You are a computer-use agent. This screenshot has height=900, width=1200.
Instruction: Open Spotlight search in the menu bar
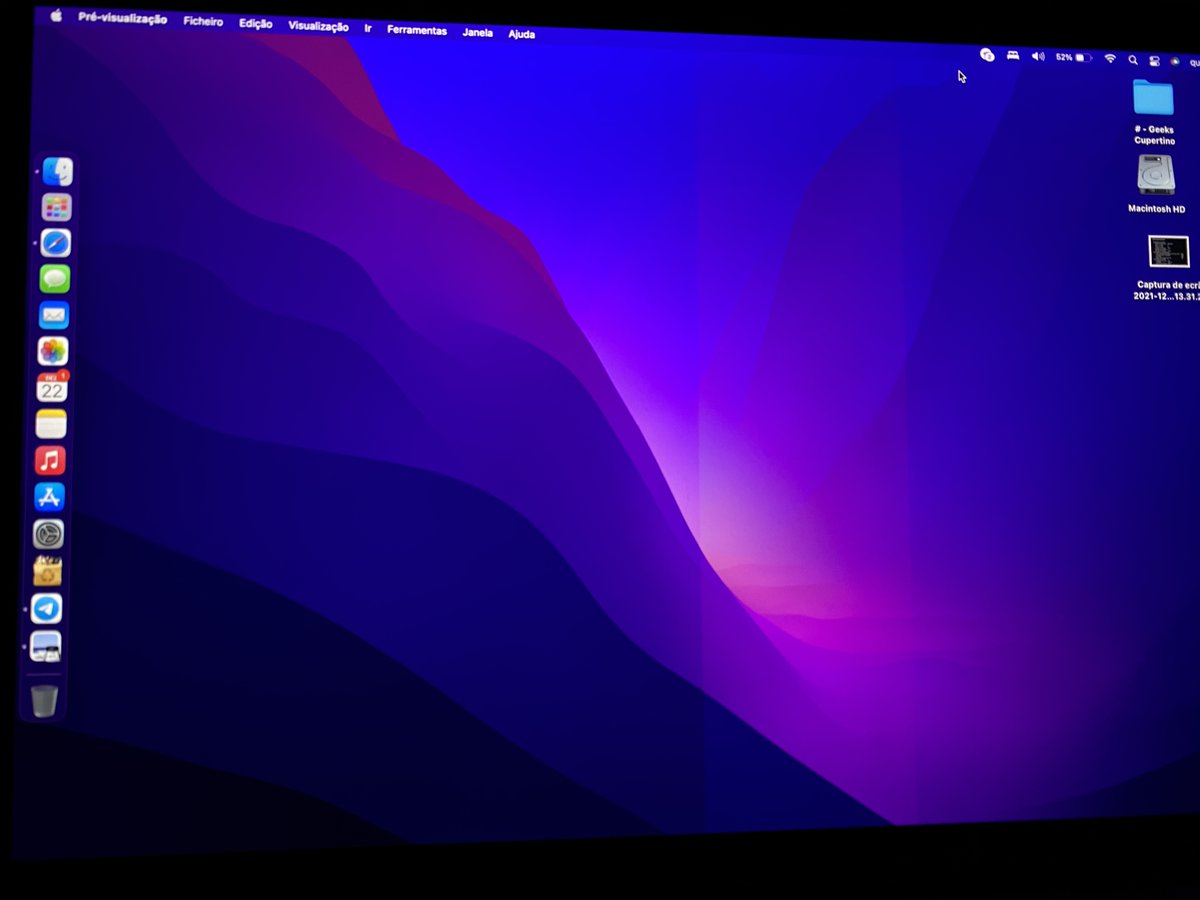(1132, 58)
